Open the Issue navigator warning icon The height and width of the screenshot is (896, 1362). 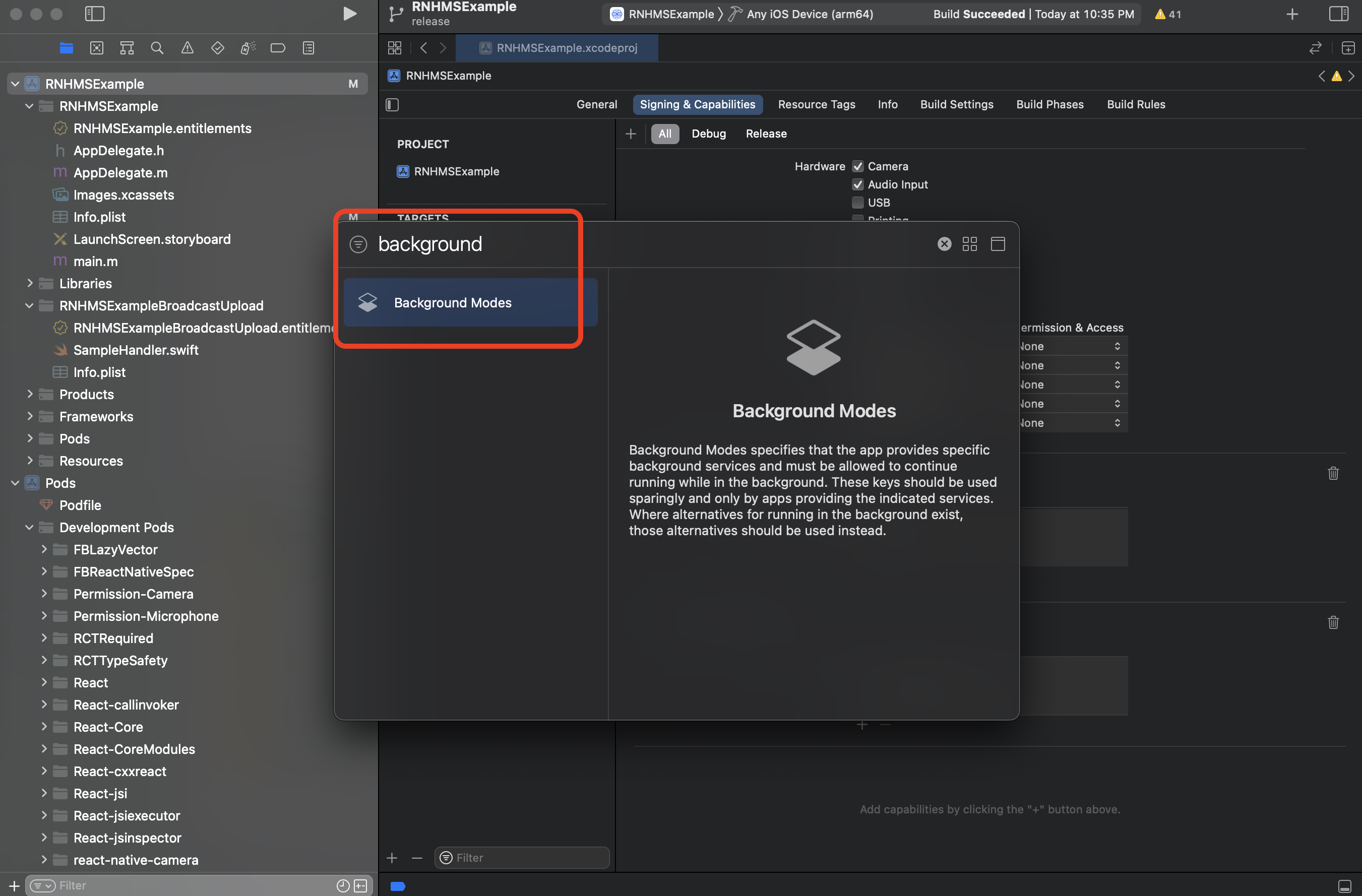pos(187,48)
